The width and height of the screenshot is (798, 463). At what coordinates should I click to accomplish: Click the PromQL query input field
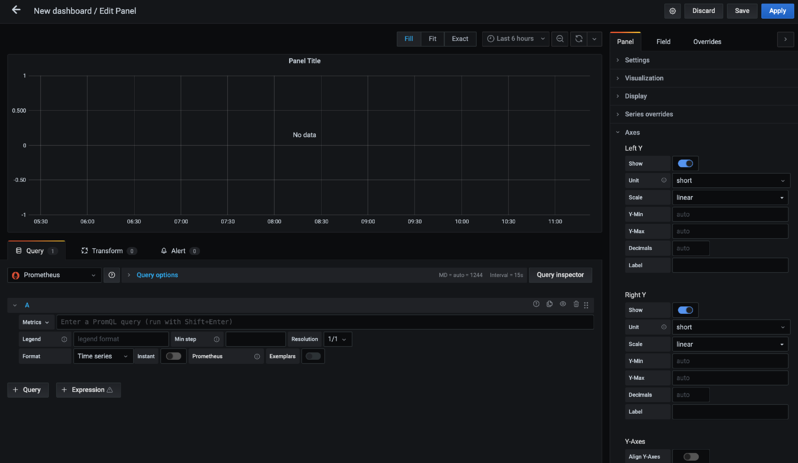point(325,322)
